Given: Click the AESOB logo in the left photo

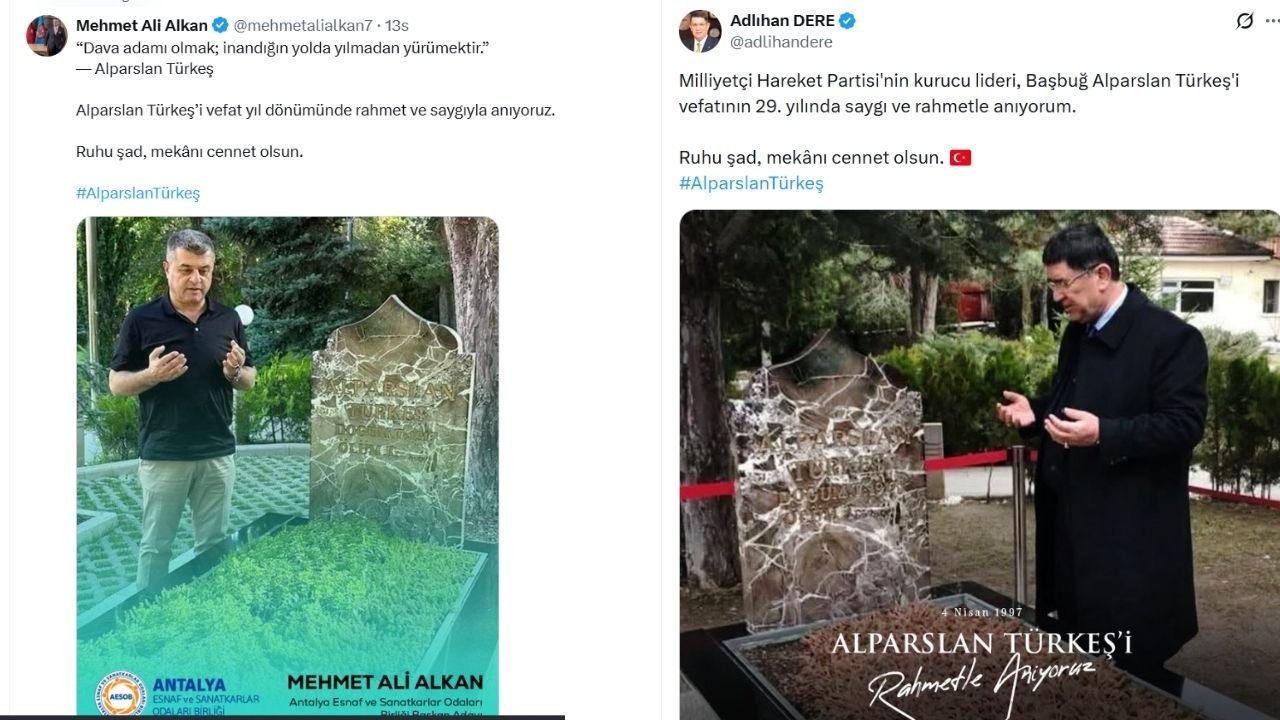Looking at the screenshot, I should tap(120, 692).
